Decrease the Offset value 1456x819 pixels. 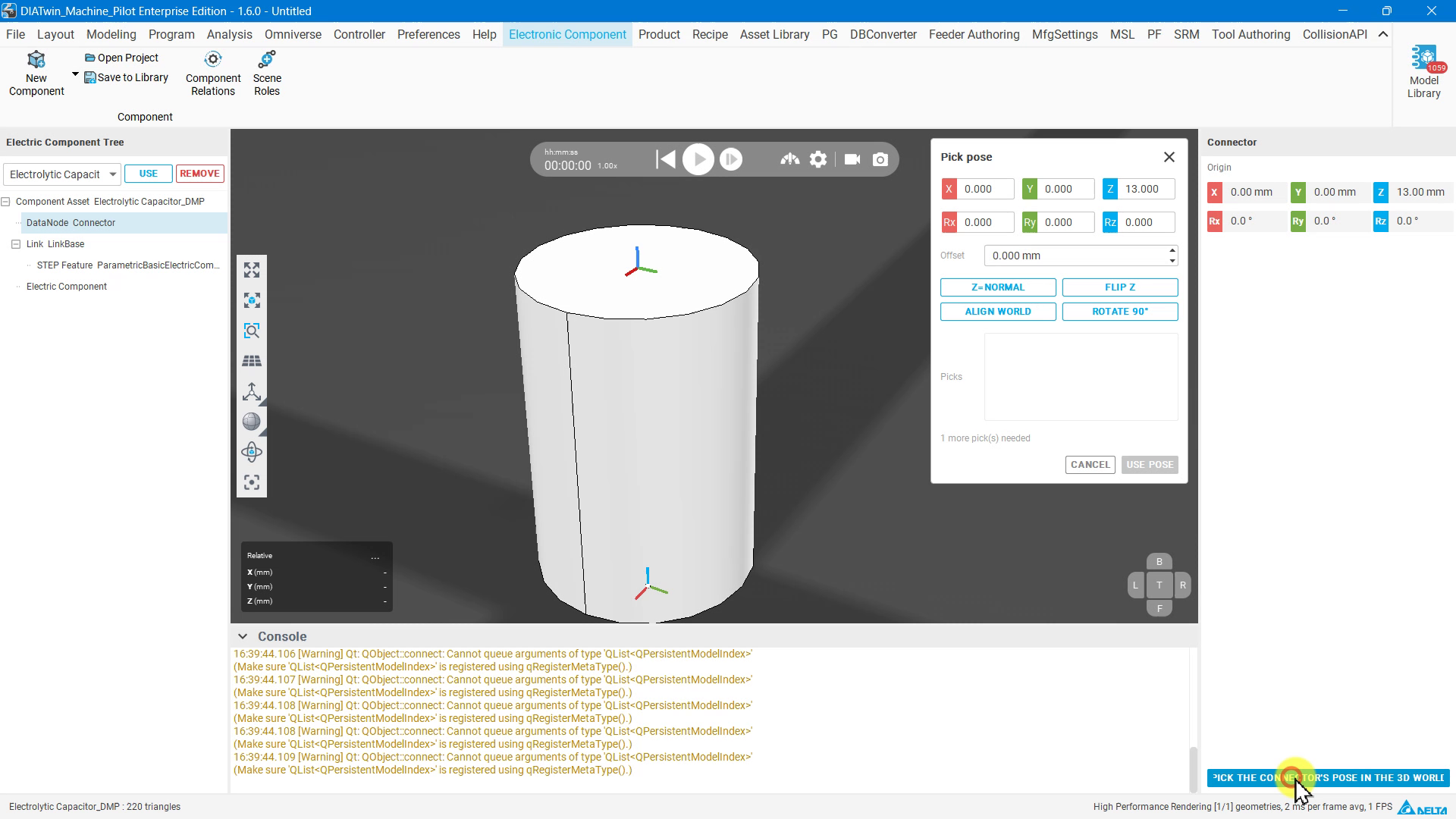point(1172,261)
